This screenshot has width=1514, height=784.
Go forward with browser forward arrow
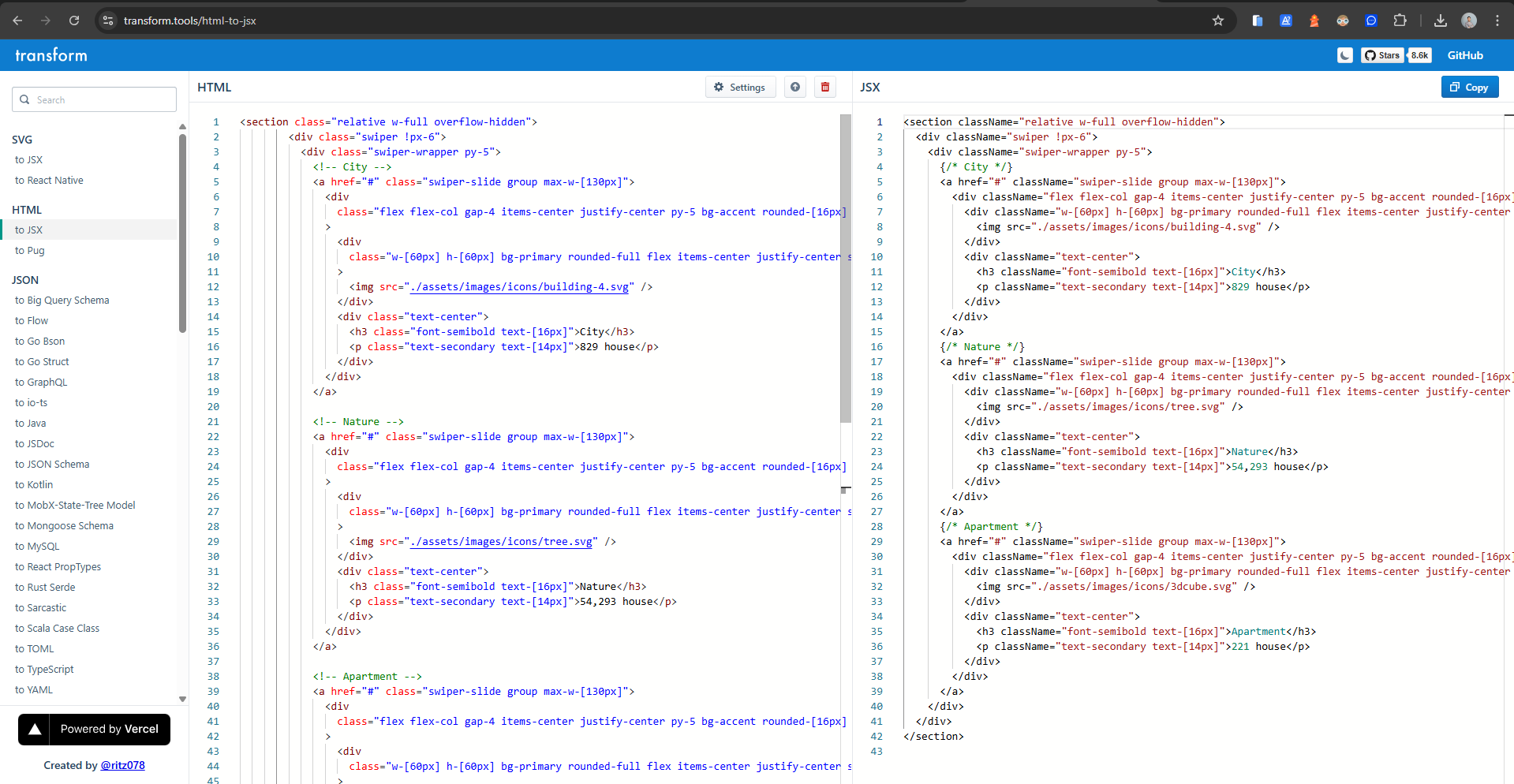point(46,21)
